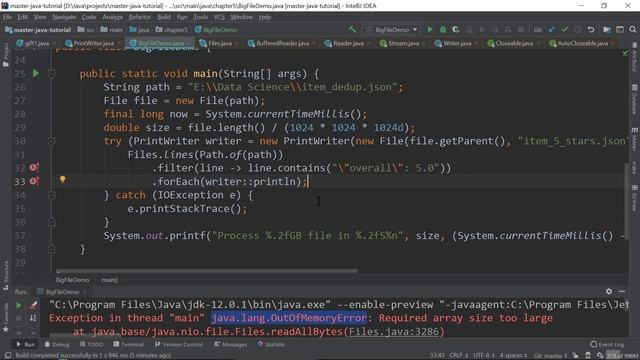Viewport: 640px width, 360px height.
Task: Run with coverage from the toolbar
Action: (456, 29)
